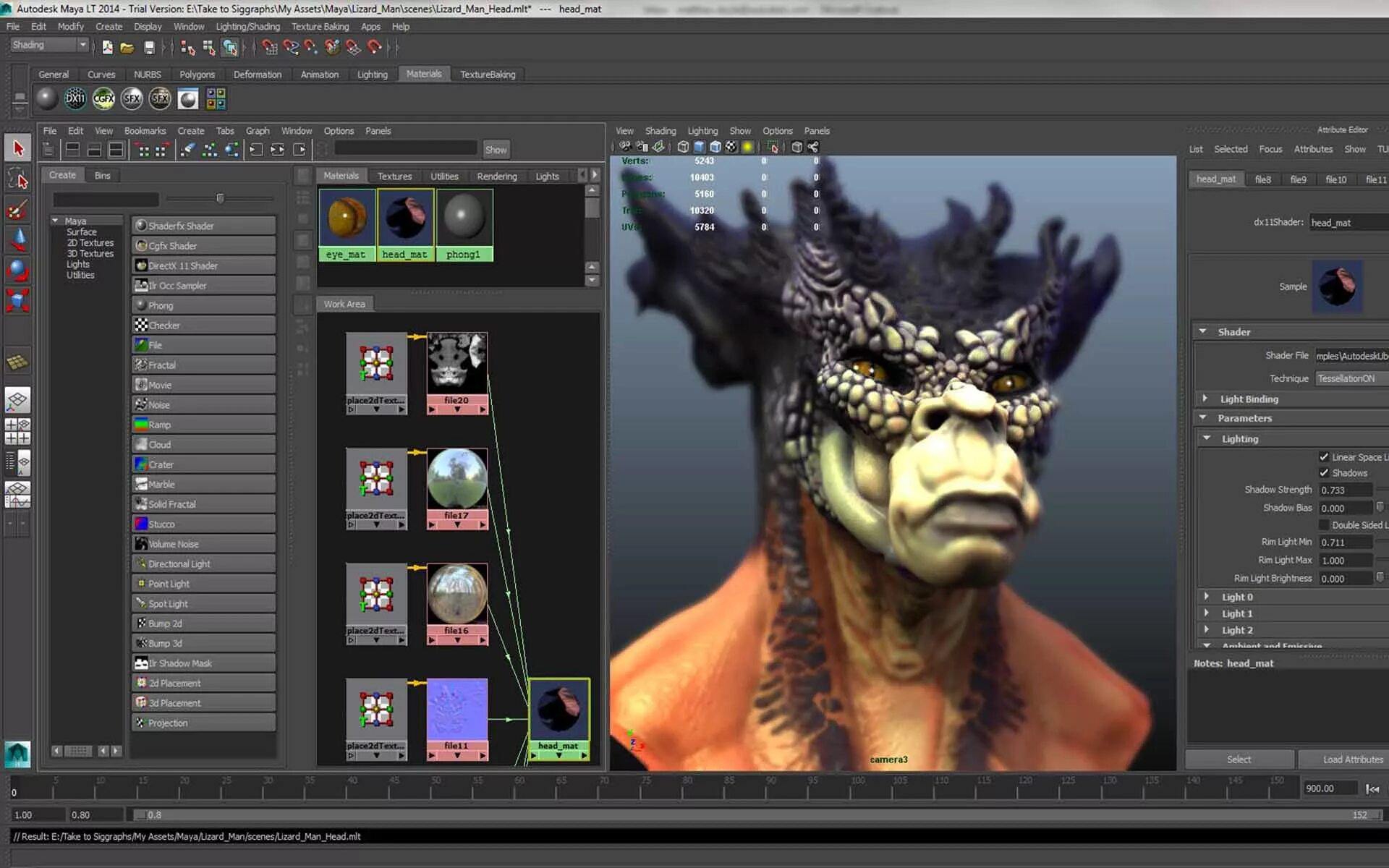1389x868 pixels.
Task: Click the DirectX 11 Shader icon
Action: 141,265
